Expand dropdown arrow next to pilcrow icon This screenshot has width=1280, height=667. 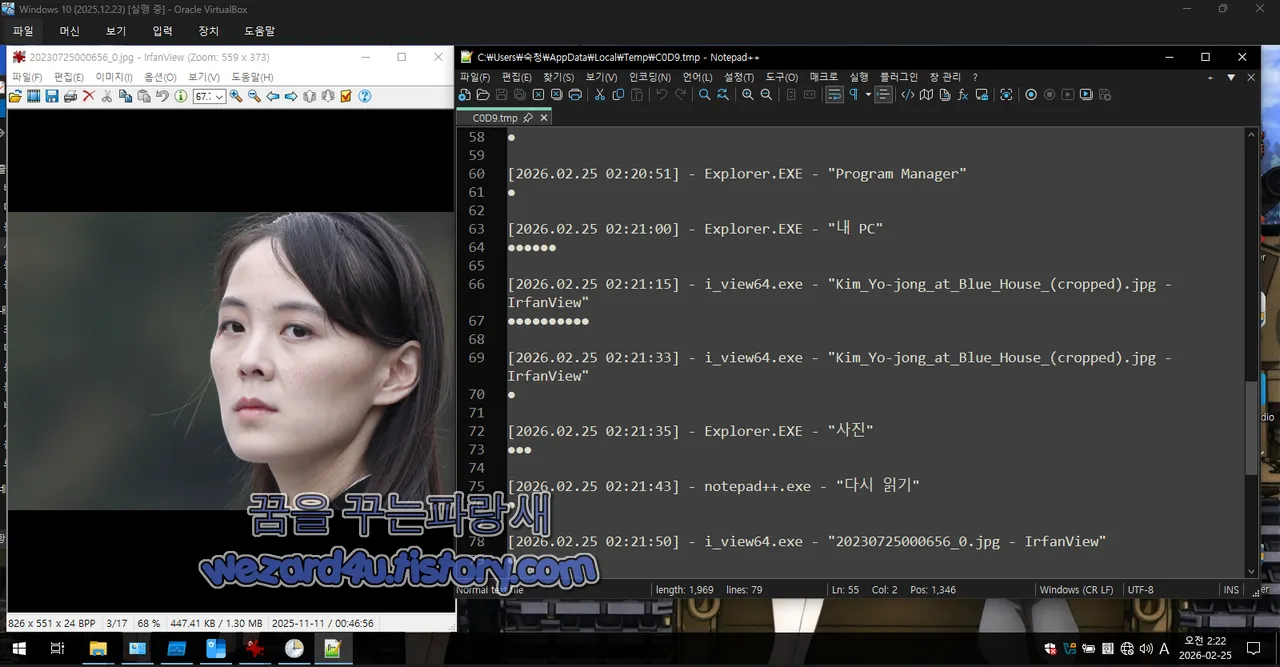[868, 95]
